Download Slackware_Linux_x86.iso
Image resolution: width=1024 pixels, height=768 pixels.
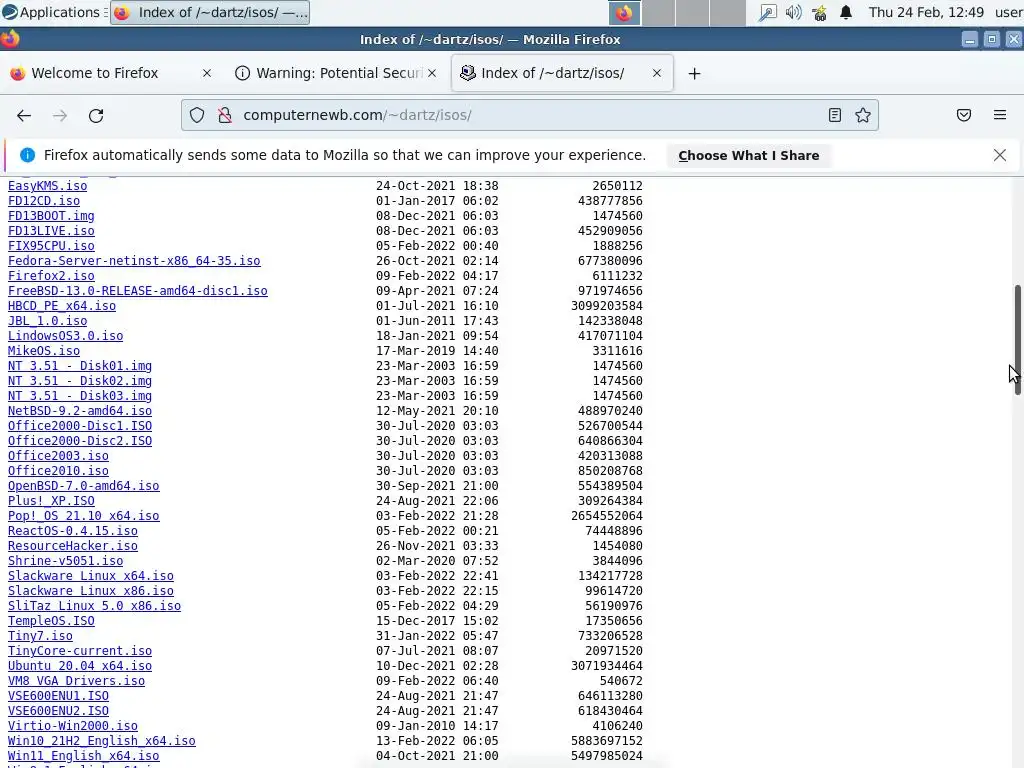click(x=91, y=592)
